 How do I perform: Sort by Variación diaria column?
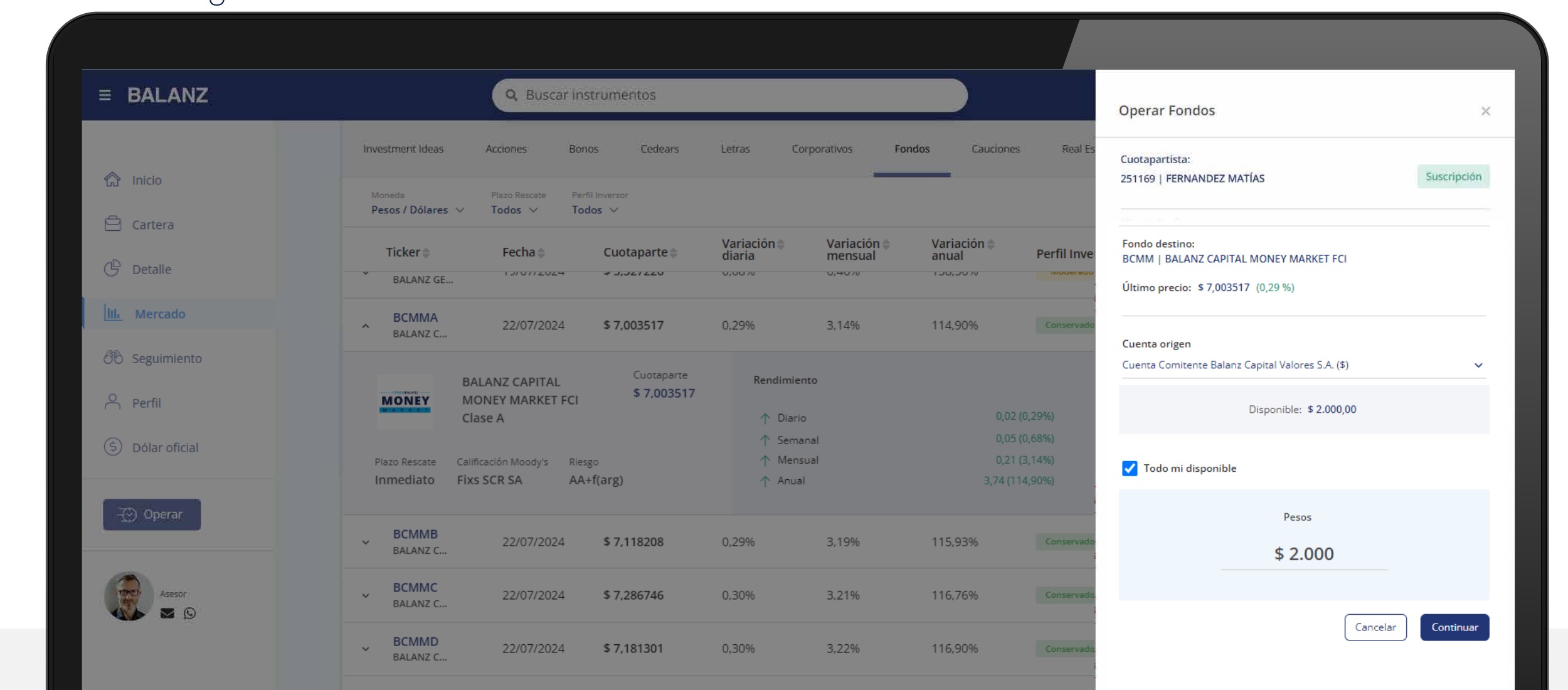tap(753, 249)
